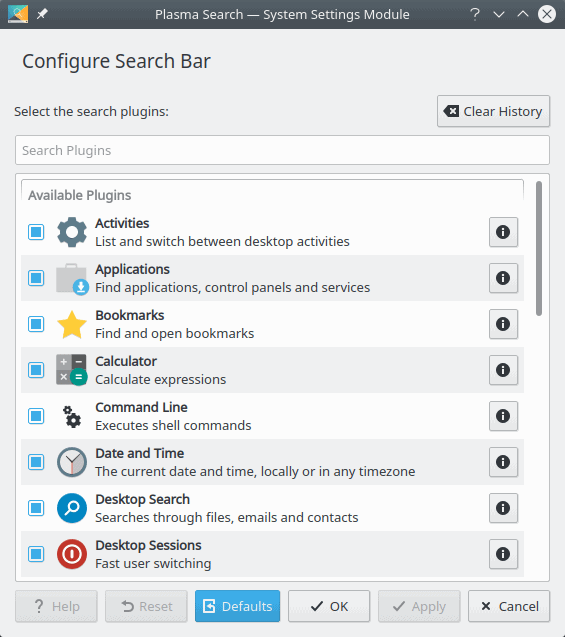Screen dimensions: 565x637
Task: Focus the Search Plugins input field
Action: coord(282,150)
